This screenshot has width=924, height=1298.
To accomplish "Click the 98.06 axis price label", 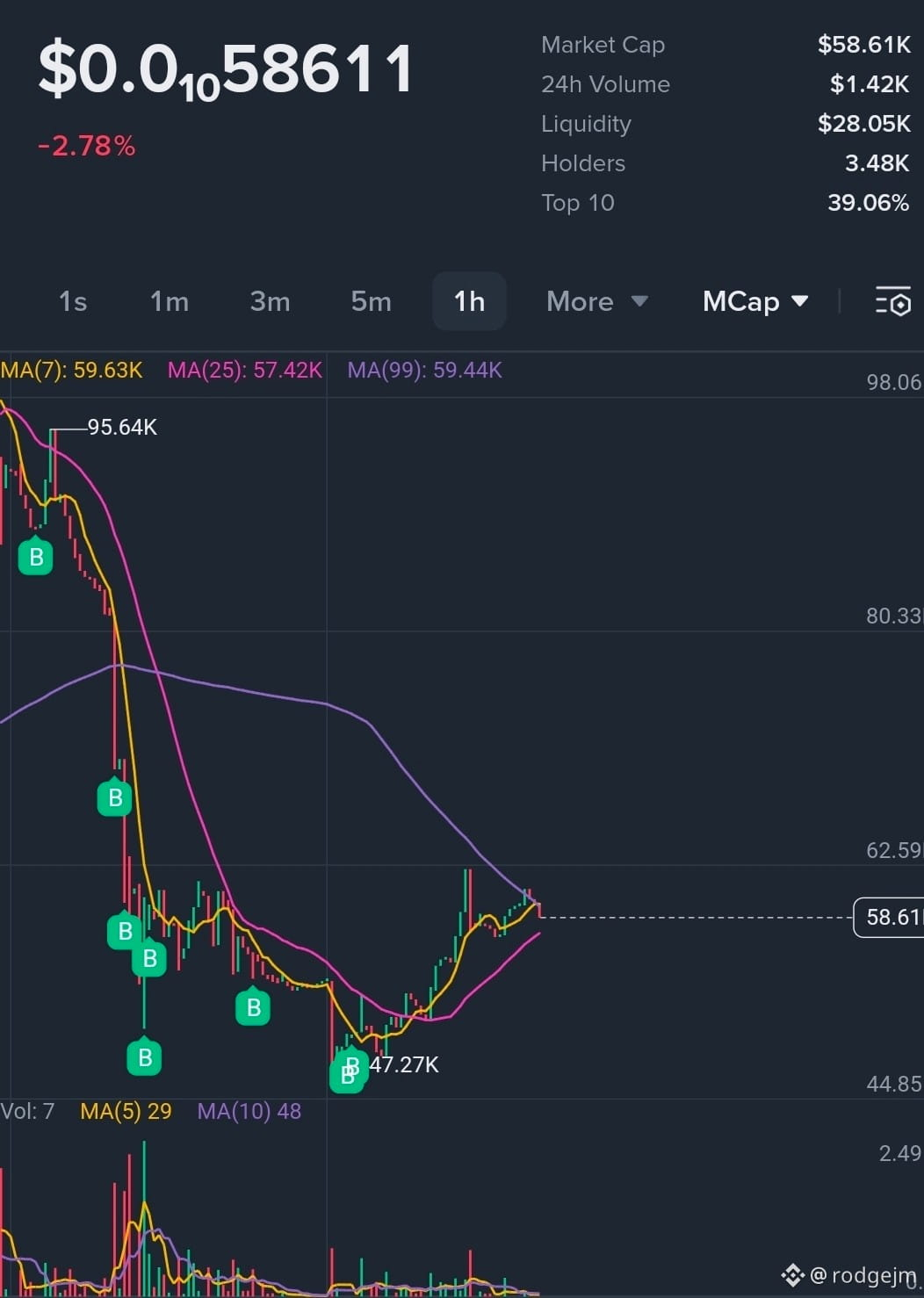I will 894,382.
